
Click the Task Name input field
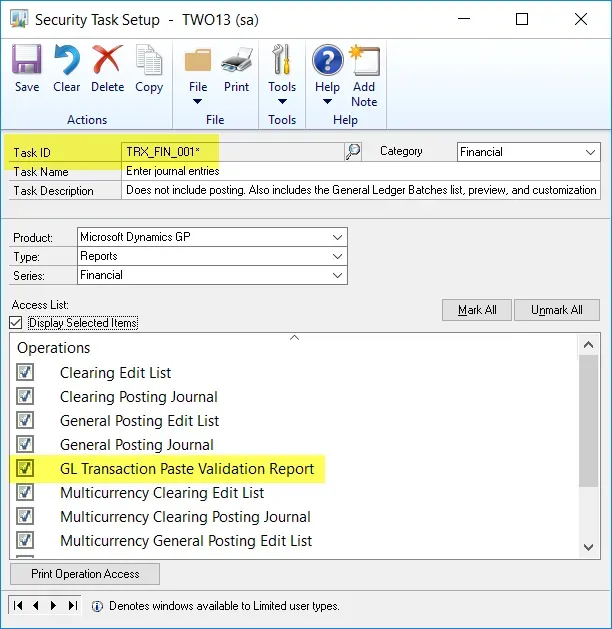point(360,172)
